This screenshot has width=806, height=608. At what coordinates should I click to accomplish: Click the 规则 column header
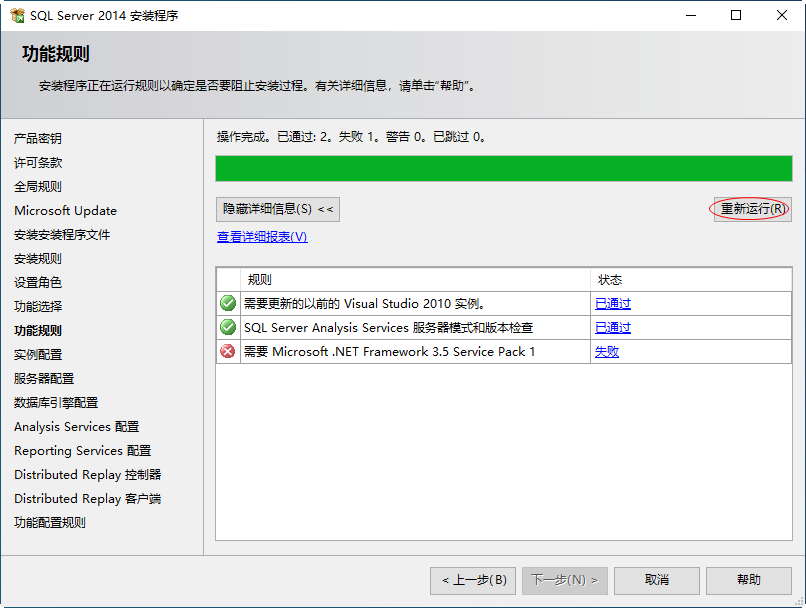(415, 280)
